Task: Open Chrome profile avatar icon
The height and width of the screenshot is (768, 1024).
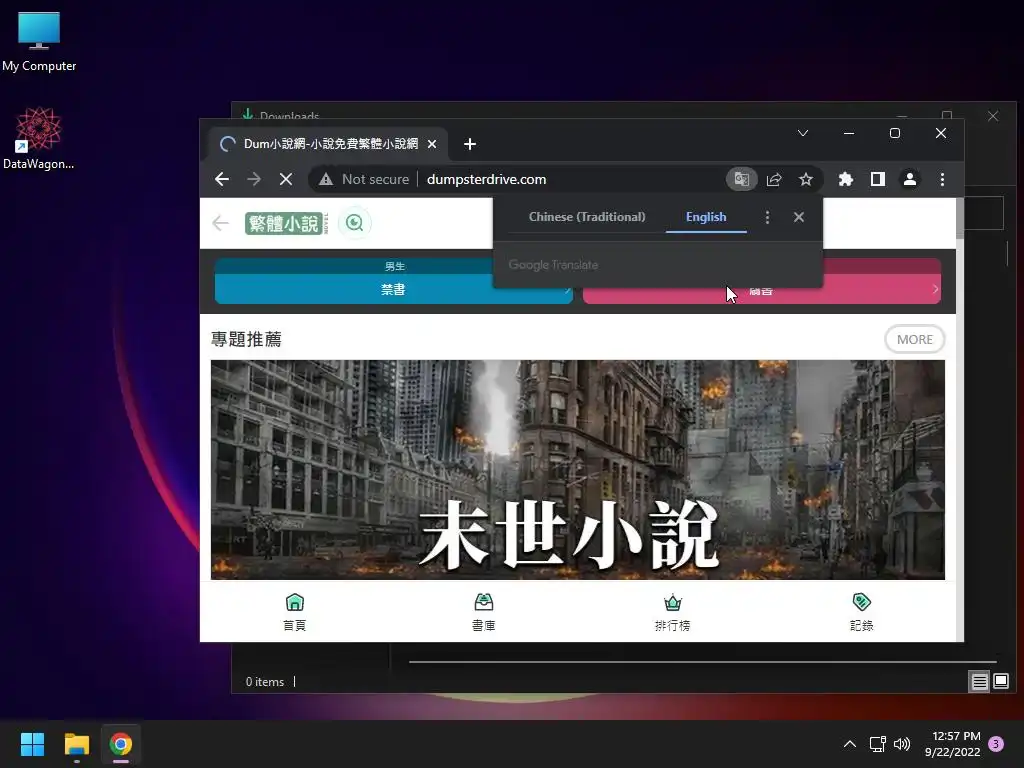Action: (910, 179)
